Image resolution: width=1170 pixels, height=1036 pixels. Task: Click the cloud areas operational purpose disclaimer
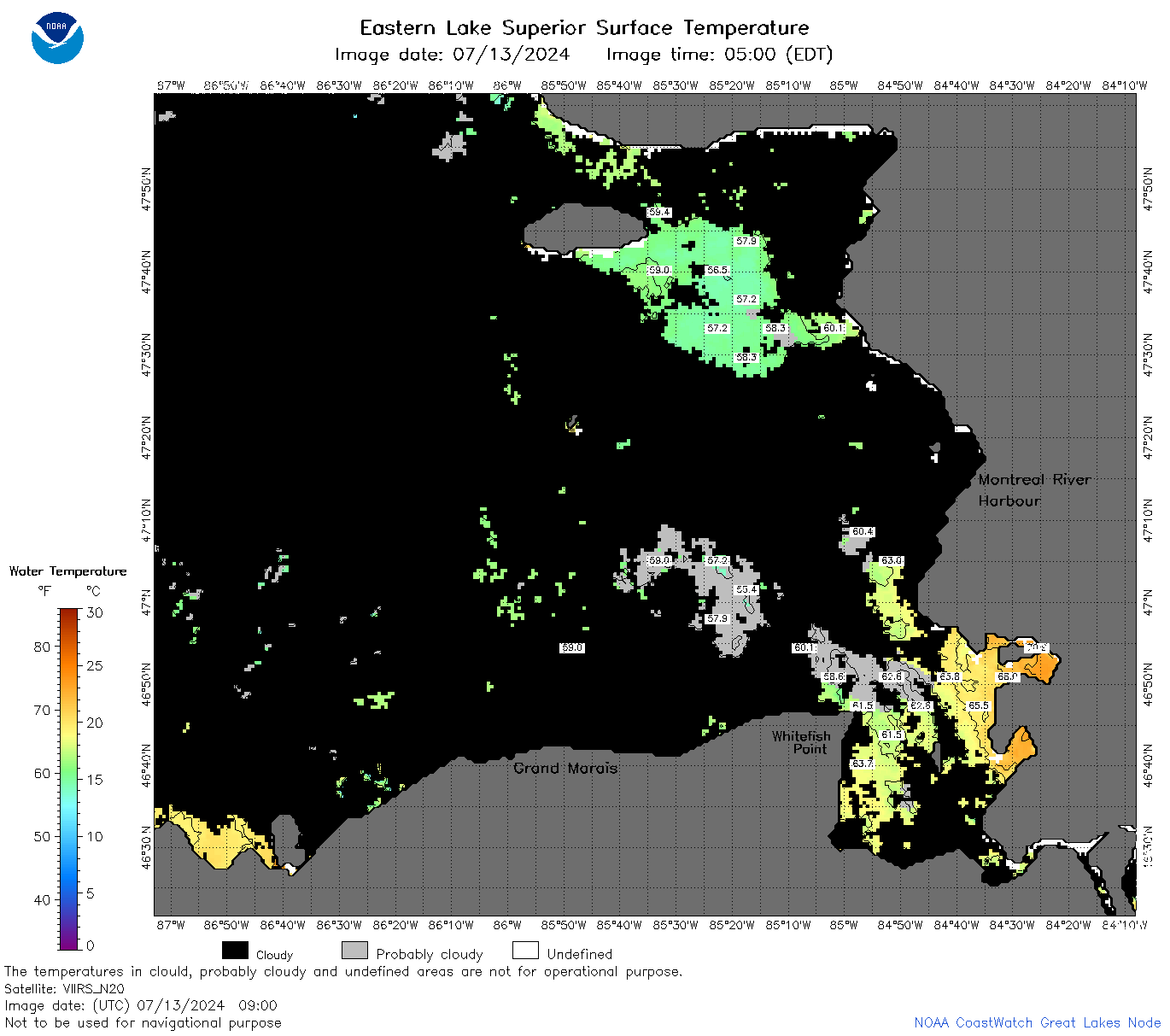click(343, 972)
